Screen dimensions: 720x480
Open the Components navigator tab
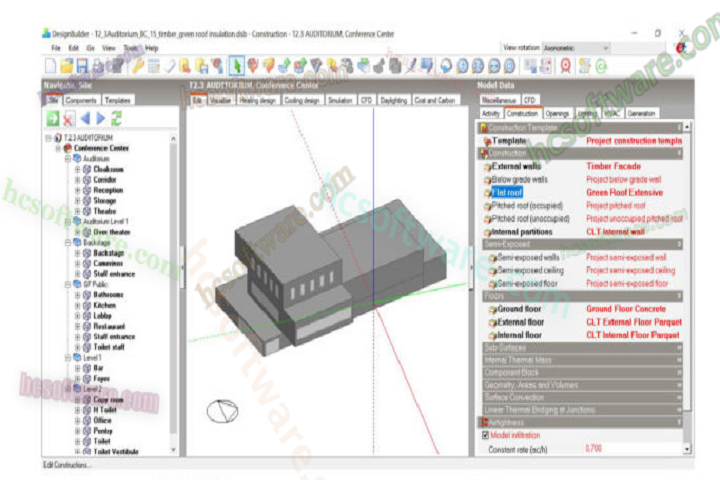click(81, 100)
